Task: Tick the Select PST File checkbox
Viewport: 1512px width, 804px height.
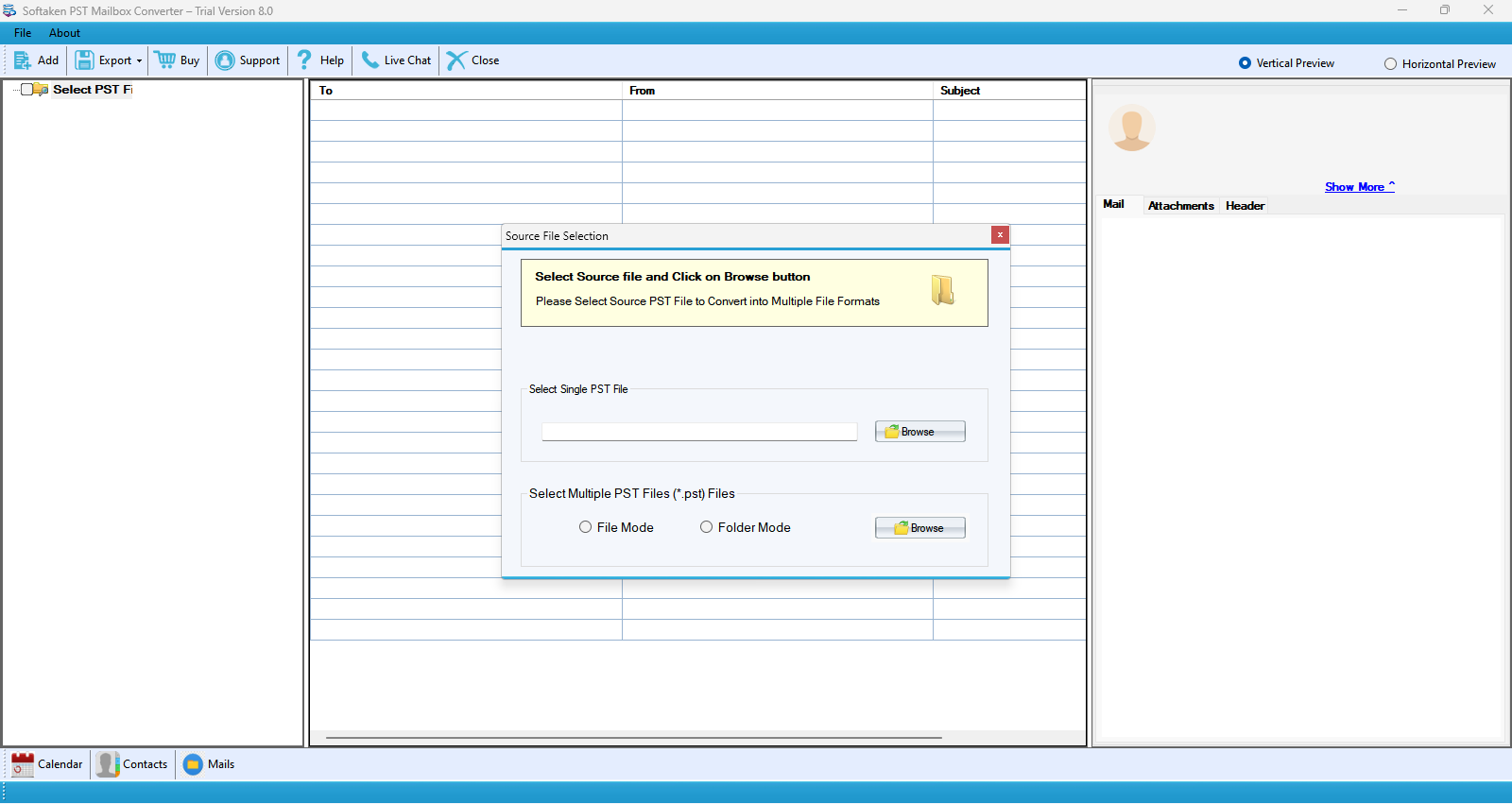Action: (26, 90)
